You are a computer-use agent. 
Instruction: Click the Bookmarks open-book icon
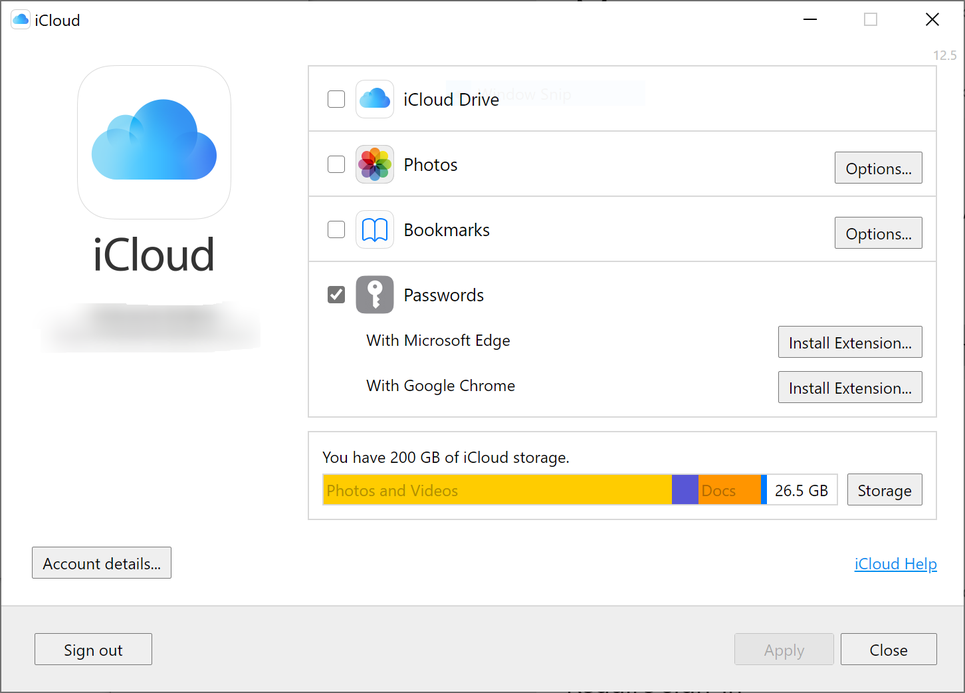click(x=374, y=230)
